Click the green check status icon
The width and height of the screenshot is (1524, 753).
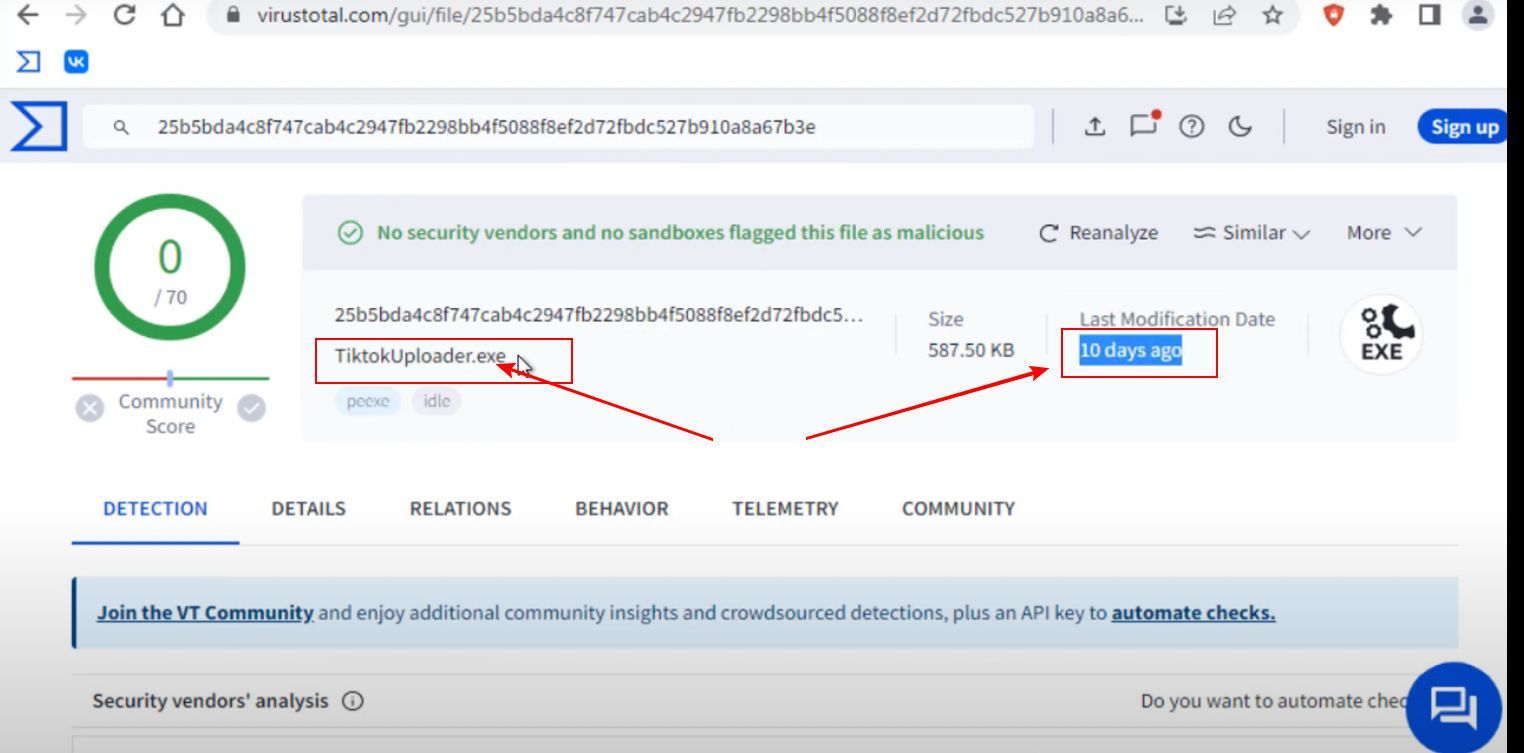click(350, 233)
